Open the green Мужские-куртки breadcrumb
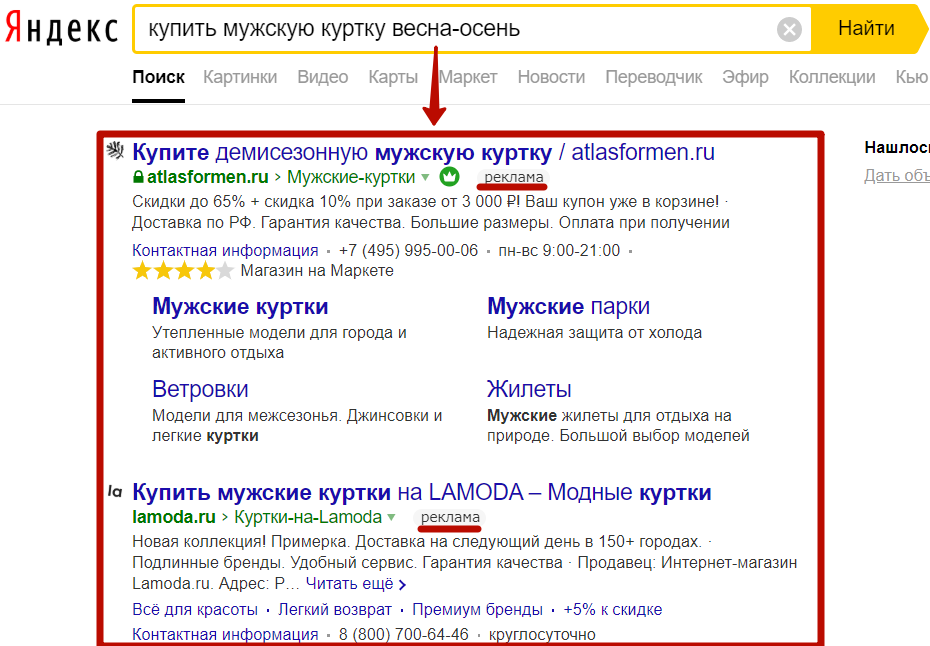 [351, 177]
